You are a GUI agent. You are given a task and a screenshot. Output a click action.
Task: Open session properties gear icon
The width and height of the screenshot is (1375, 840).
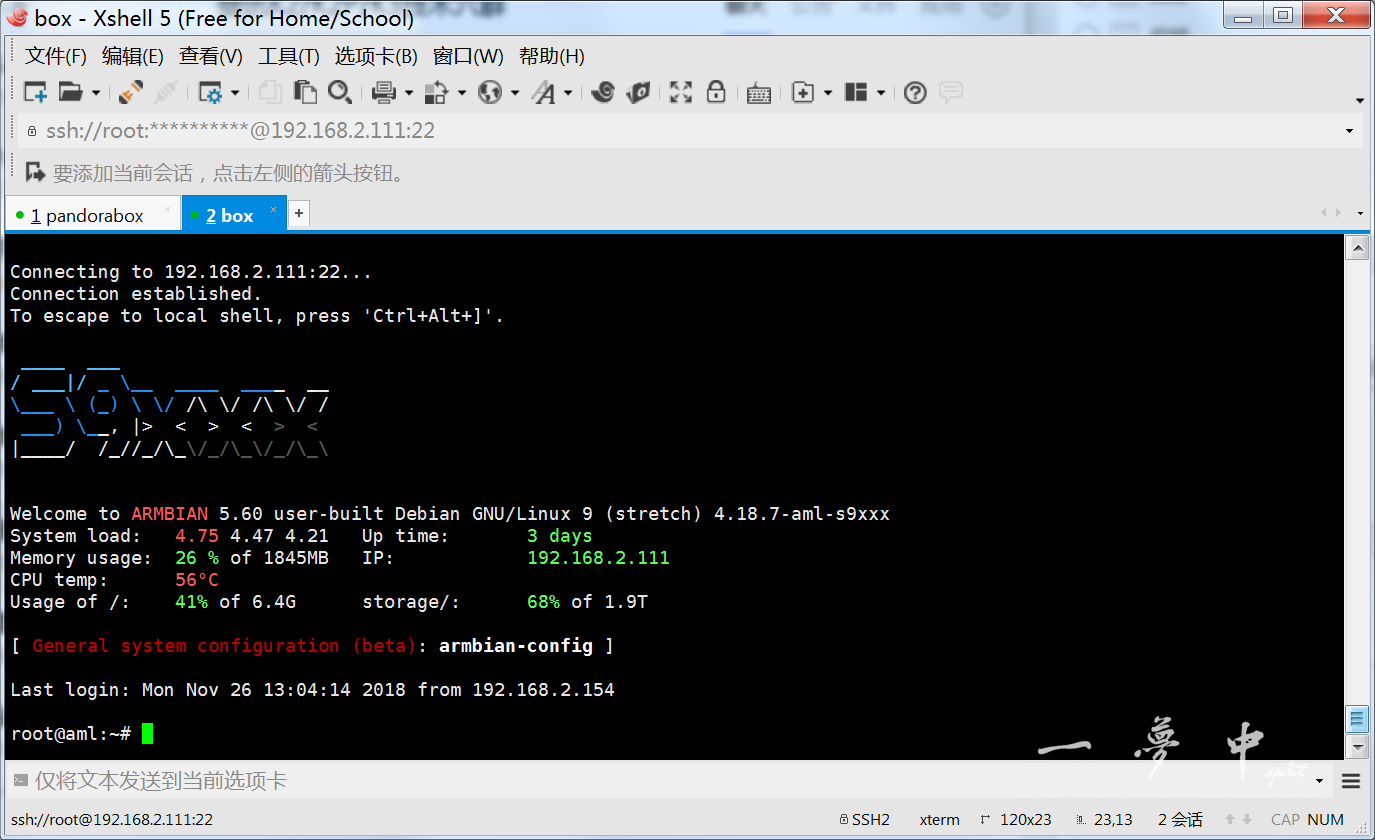point(210,93)
